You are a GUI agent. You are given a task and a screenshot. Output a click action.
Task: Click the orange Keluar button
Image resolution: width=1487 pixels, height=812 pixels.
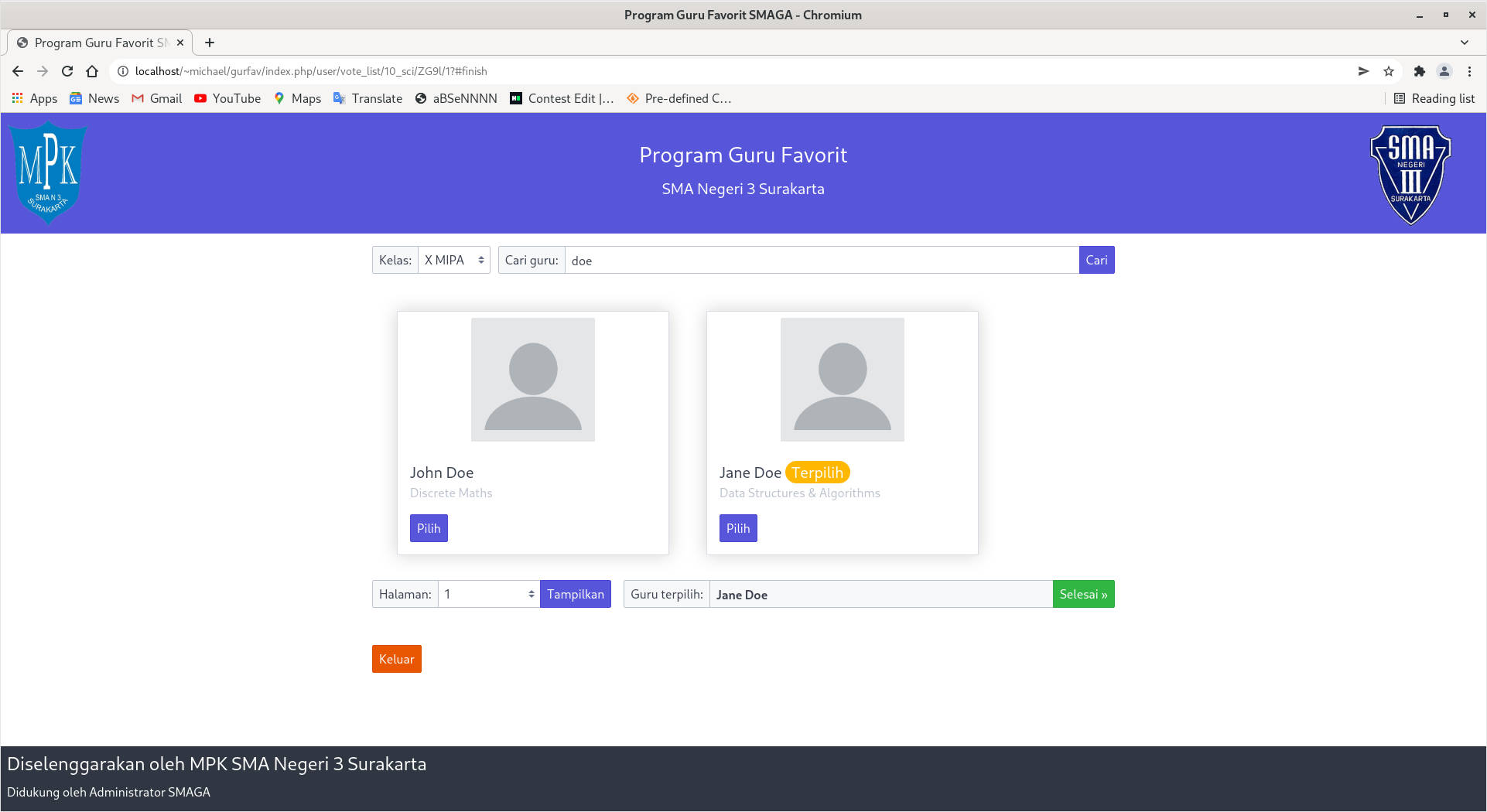click(396, 660)
